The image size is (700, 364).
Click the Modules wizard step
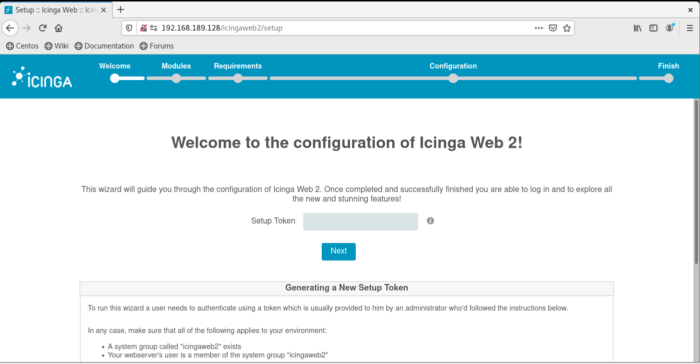[176, 66]
